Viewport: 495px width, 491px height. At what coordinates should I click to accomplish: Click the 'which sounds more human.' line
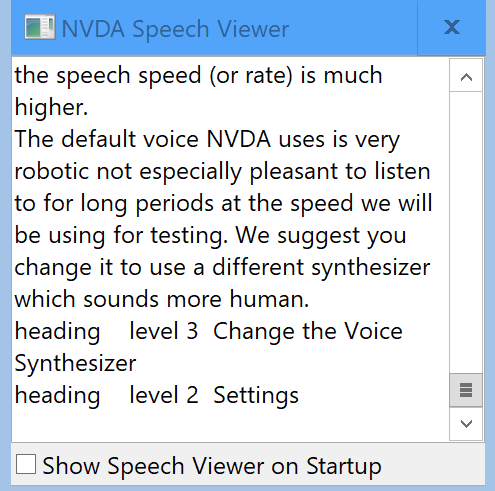click(x=162, y=299)
